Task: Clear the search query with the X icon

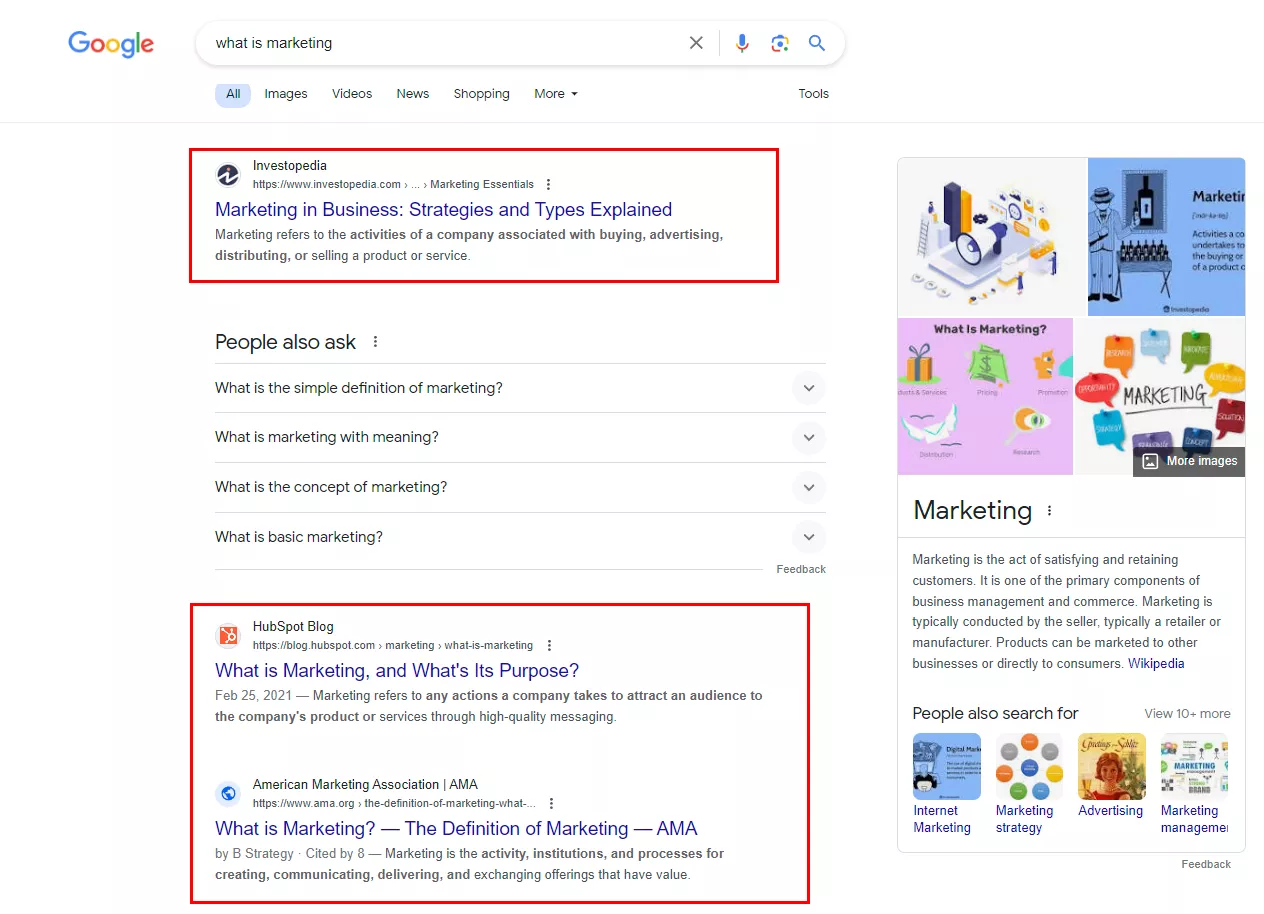Action: pyautogui.click(x=696, y=43)
